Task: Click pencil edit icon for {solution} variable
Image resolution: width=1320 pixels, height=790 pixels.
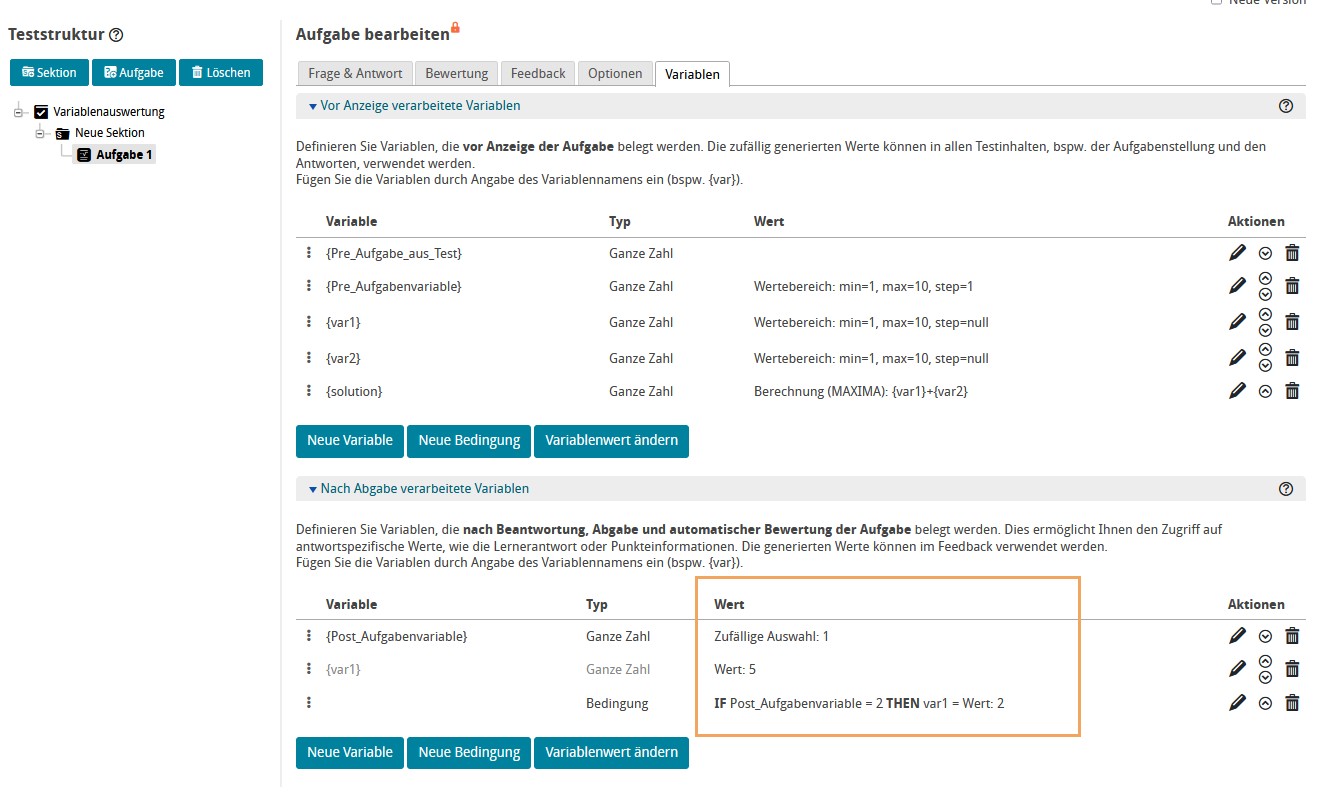Action: 1237,391
